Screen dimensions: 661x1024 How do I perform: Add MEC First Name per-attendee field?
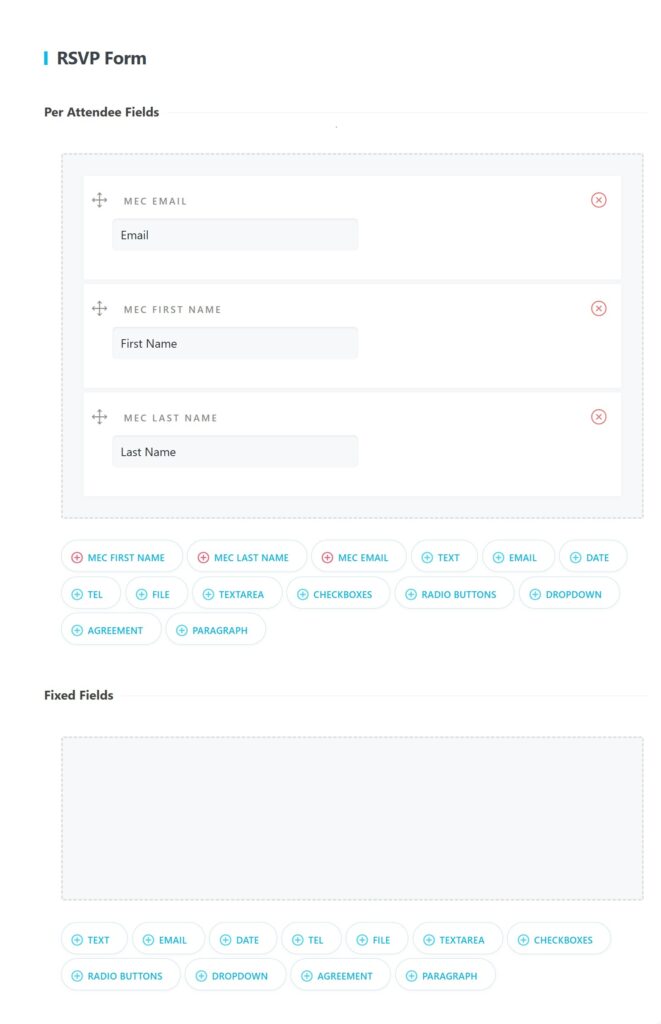(x=122, y=558)
